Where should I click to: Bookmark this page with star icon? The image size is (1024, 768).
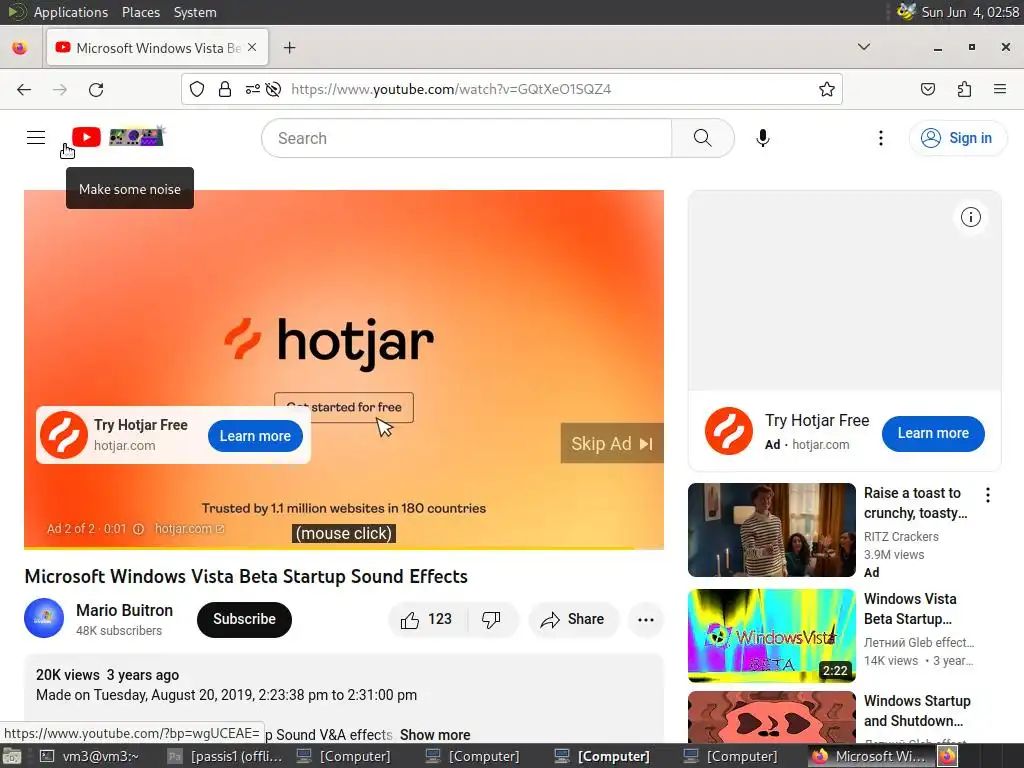827,89
